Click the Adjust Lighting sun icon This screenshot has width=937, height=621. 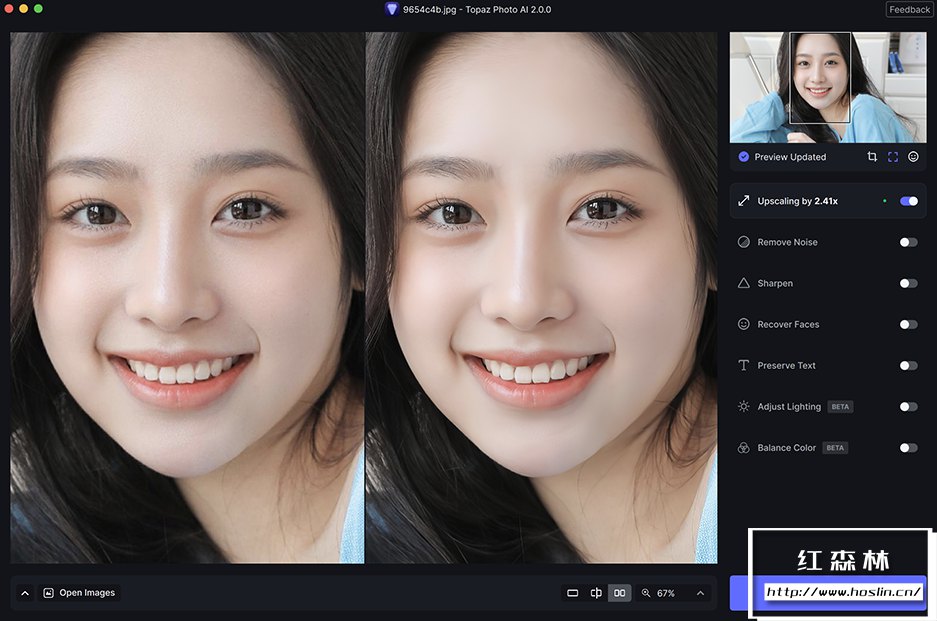click(x=743, y=406)
